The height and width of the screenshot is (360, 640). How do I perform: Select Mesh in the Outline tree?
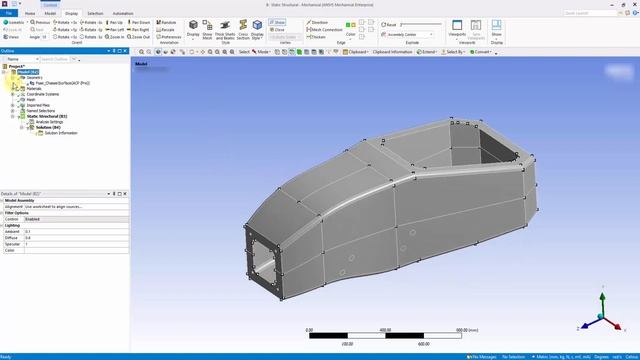(31, 100)
